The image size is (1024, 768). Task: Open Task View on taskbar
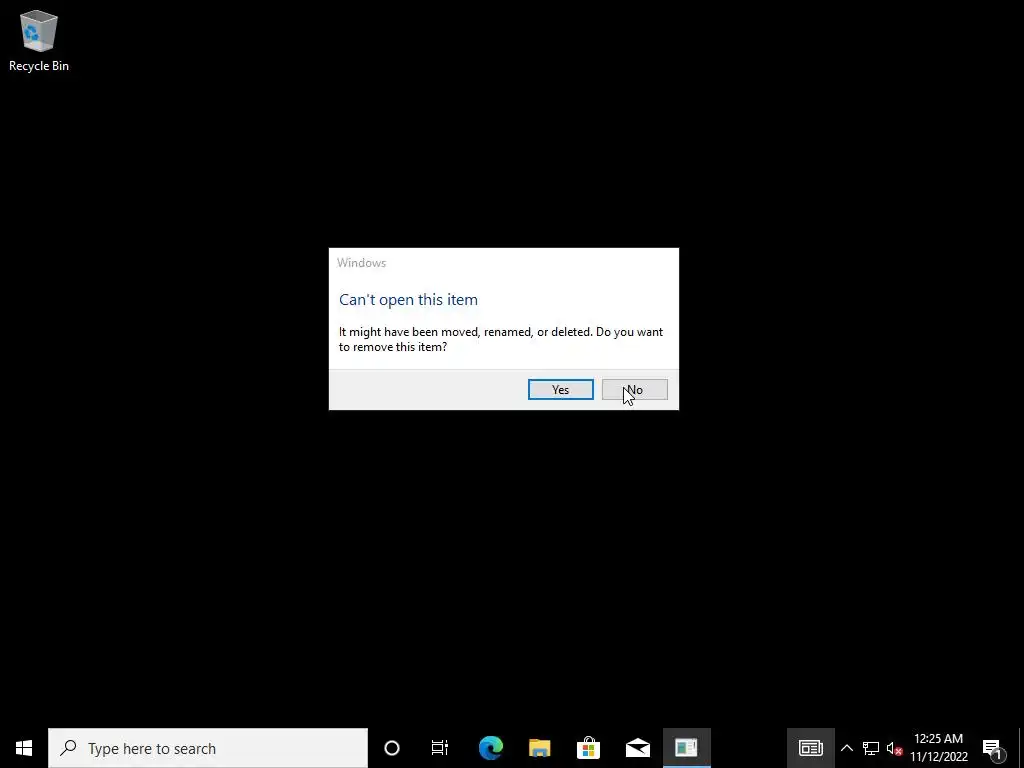click(440, 748)
